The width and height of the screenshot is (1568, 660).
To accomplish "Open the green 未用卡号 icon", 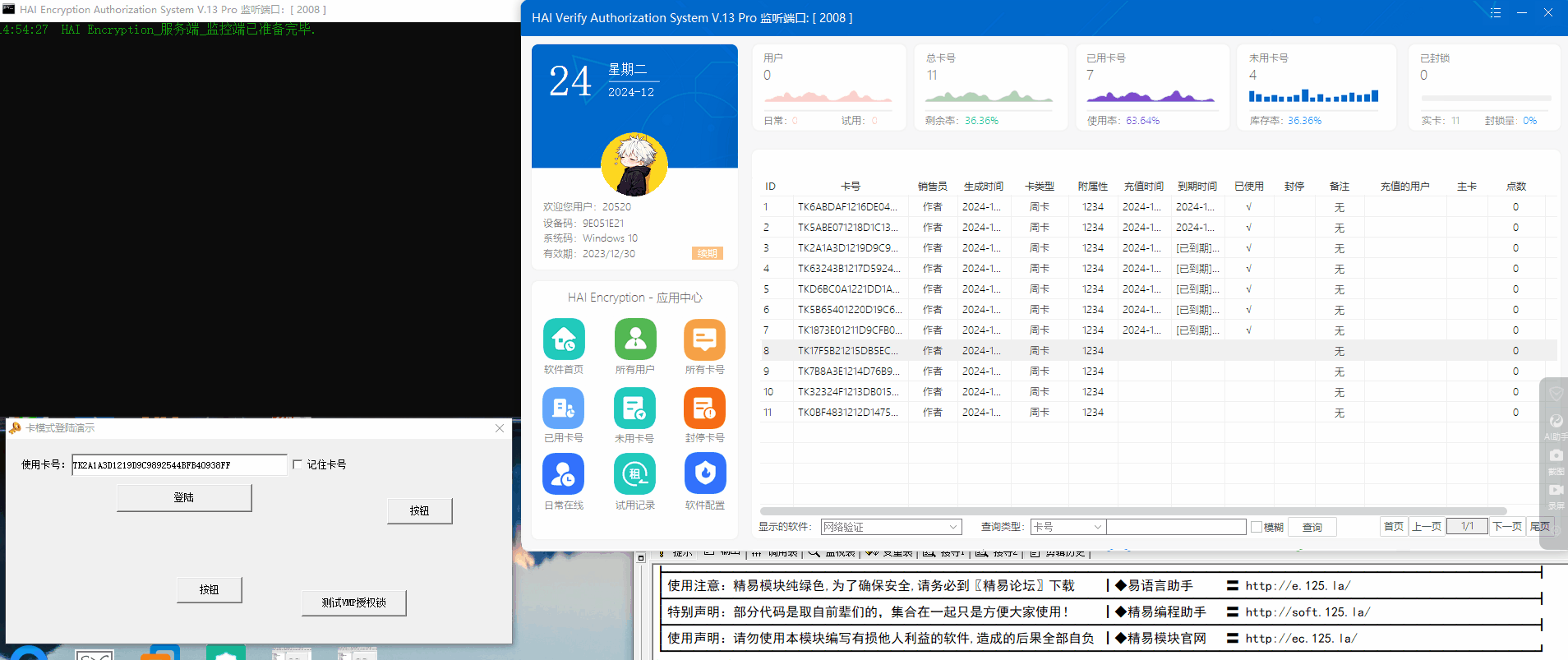I will point(634,408).
